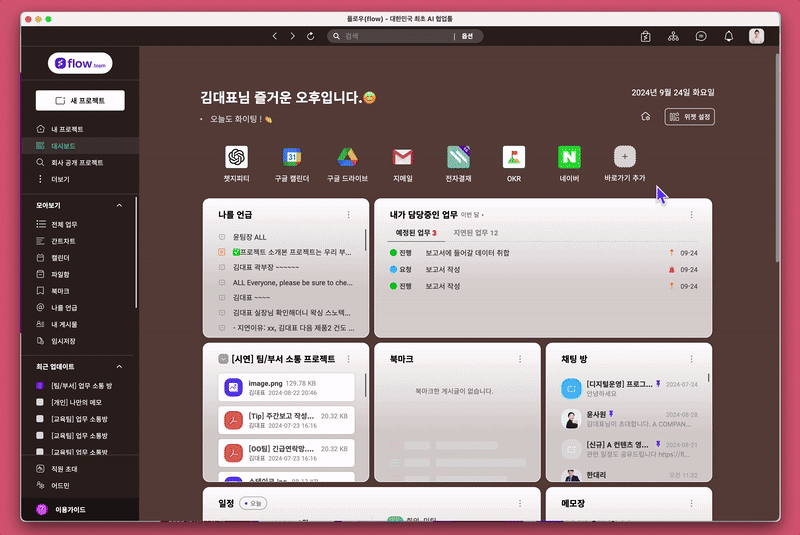The width and height of the screenshot is (800, 535).
Task: Toggle the 오늘 filter in 일정 widget
Action: pyautogui.click(x=254, y=503)
